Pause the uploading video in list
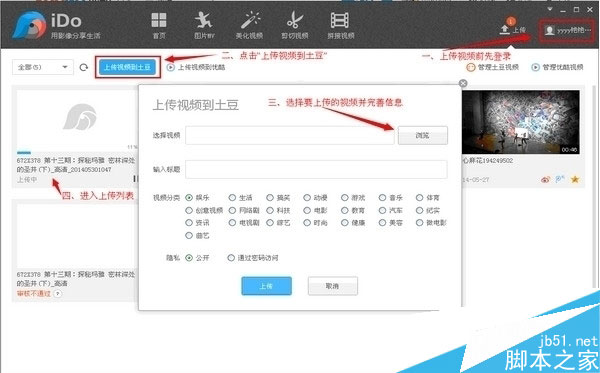The height and width of the screenshot is (373, 600). tap(135, 179)
